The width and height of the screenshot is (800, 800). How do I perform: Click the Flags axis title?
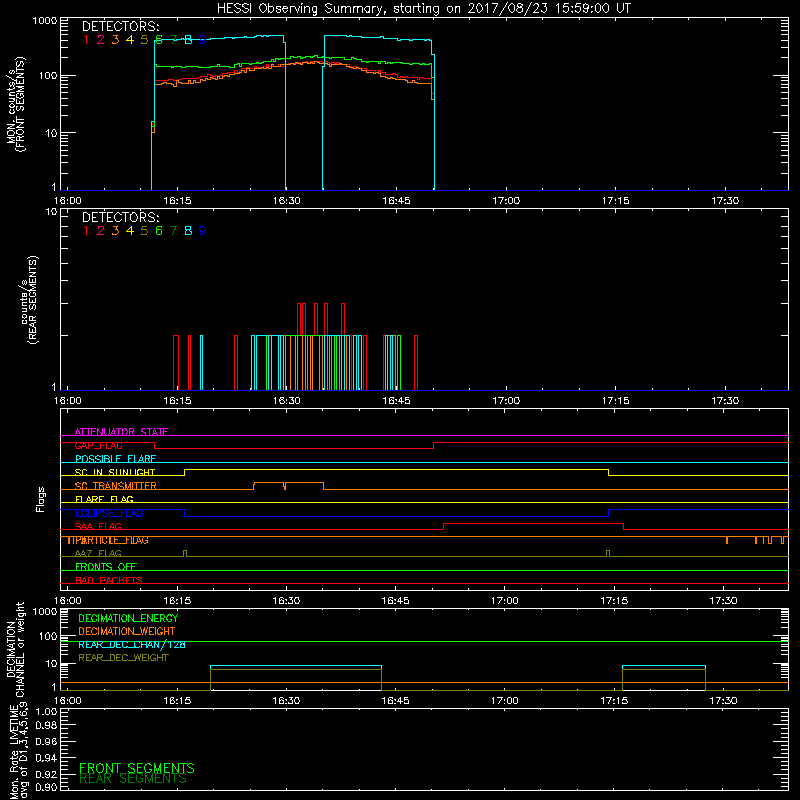pyautogui.click(x=41, y=499)
